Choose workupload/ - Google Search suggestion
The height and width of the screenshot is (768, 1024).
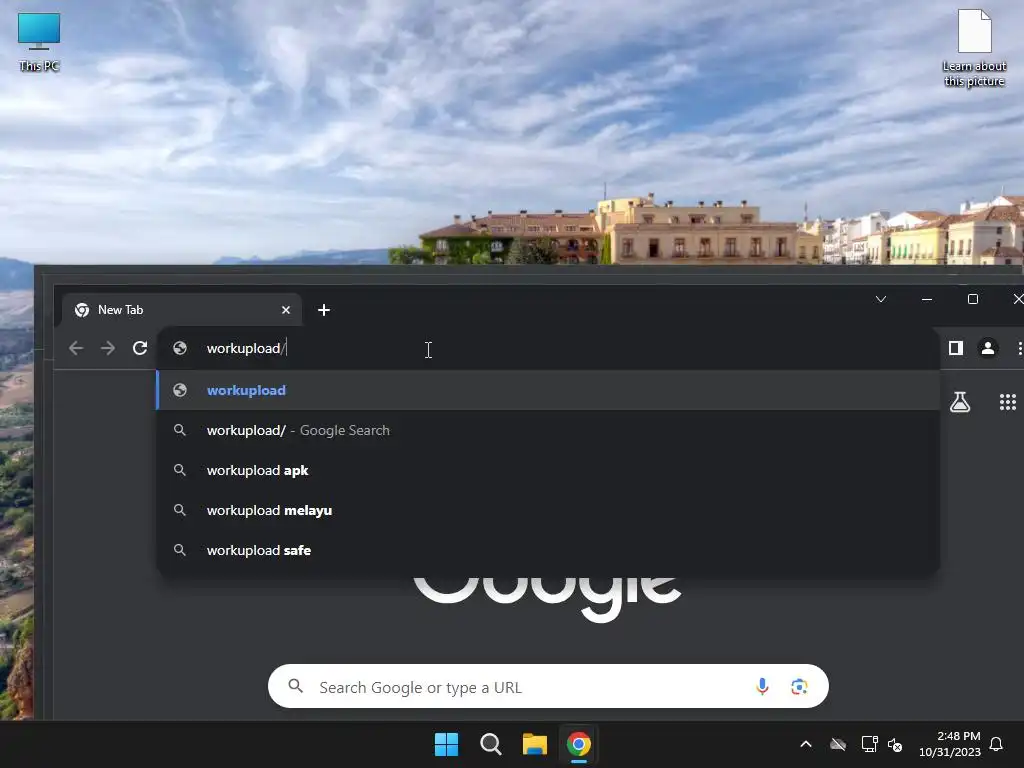(547, 430)
